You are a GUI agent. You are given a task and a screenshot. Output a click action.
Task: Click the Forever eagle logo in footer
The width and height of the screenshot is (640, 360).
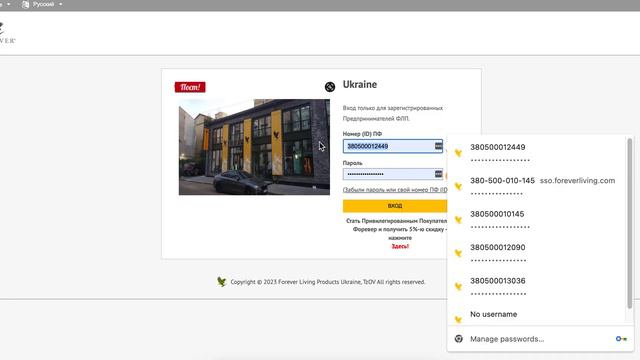tap(222, 282)
